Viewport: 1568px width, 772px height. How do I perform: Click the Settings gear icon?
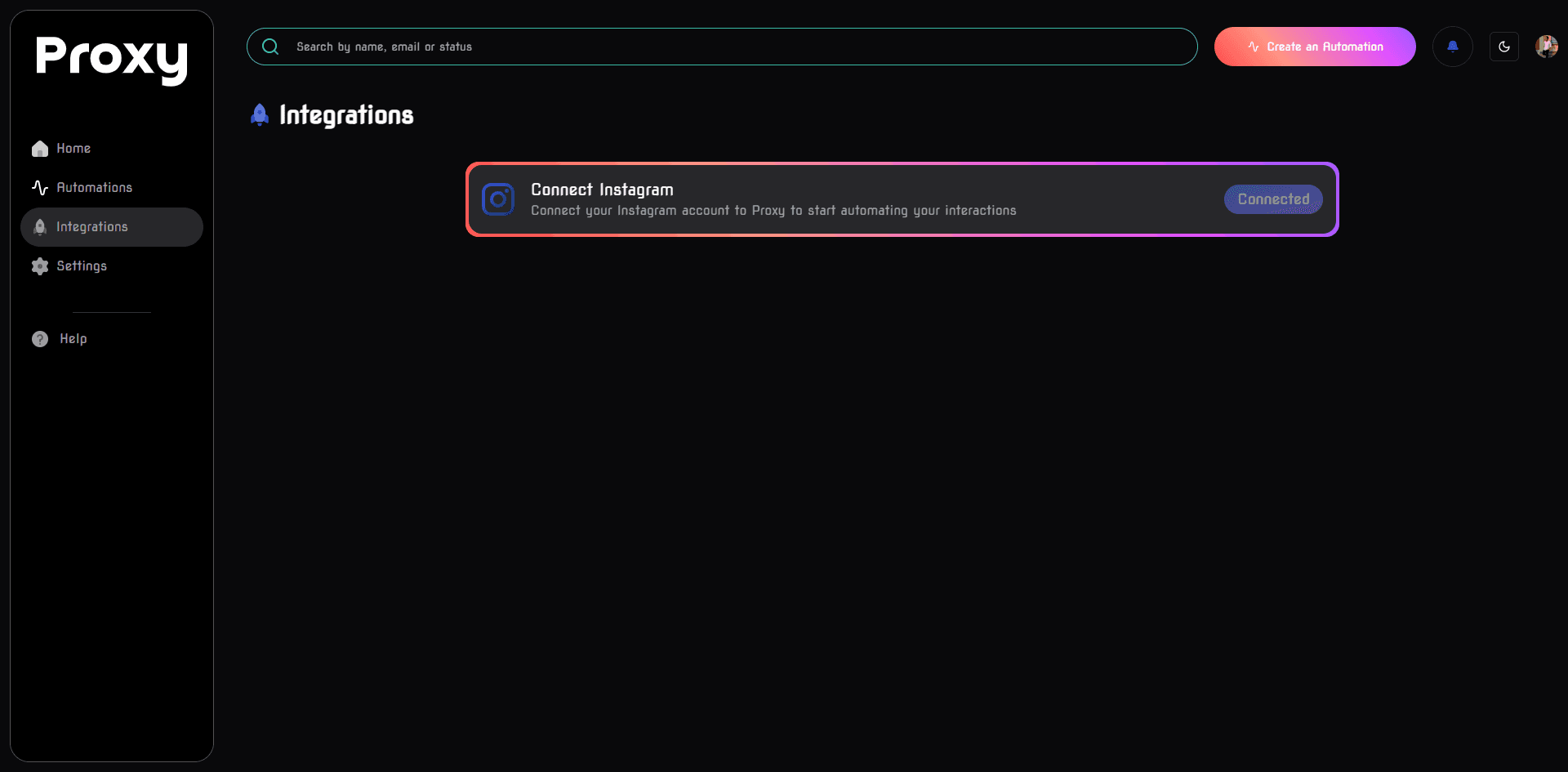click(40, 266)
